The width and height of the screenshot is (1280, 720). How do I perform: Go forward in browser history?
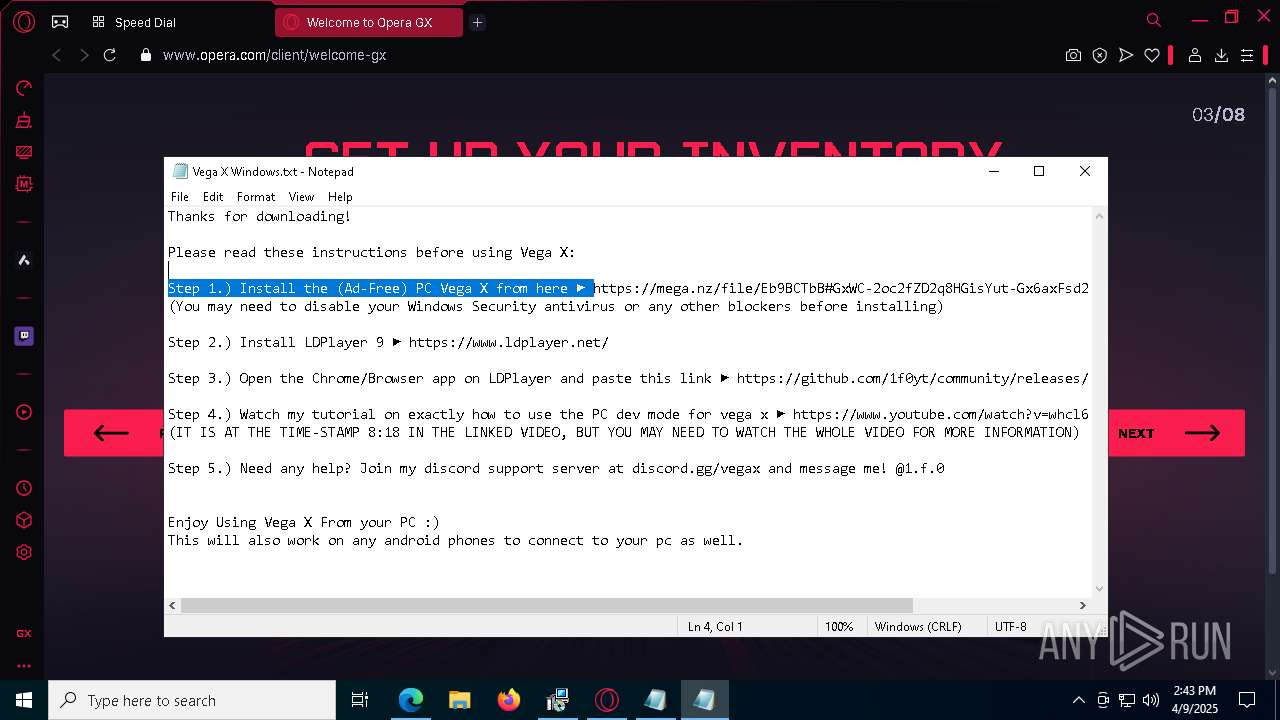84,56
